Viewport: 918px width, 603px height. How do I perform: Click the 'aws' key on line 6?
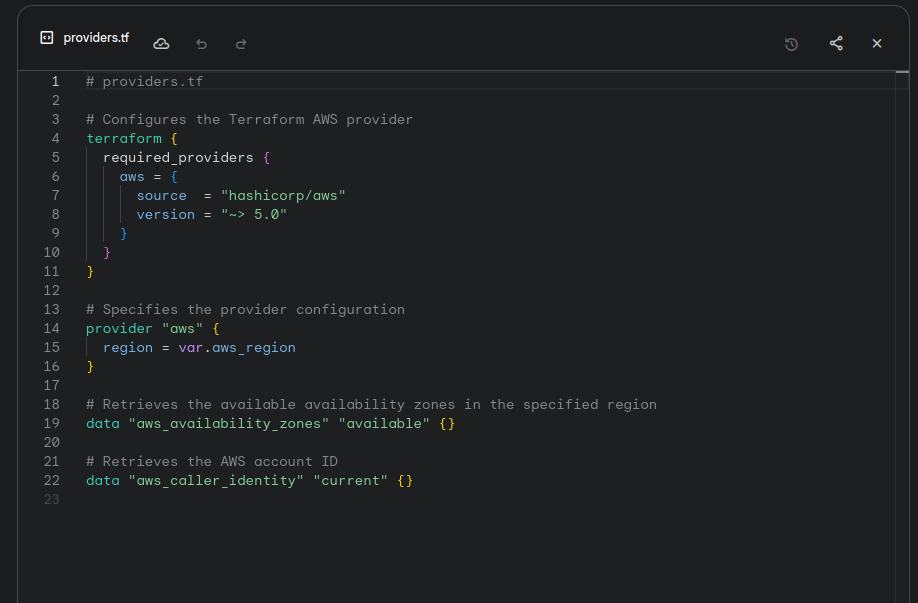pyautogui.click(x=132, y=177)
